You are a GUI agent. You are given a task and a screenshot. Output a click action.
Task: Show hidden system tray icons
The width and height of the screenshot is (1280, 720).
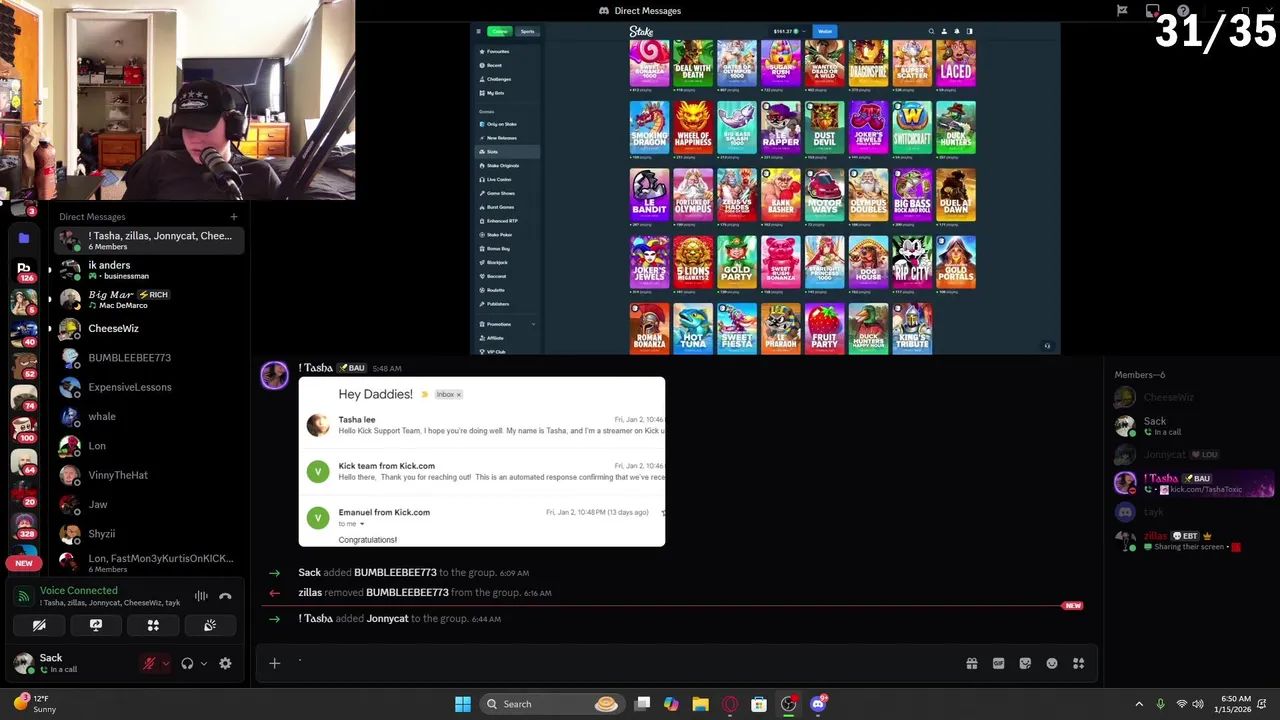(1139, 704)
